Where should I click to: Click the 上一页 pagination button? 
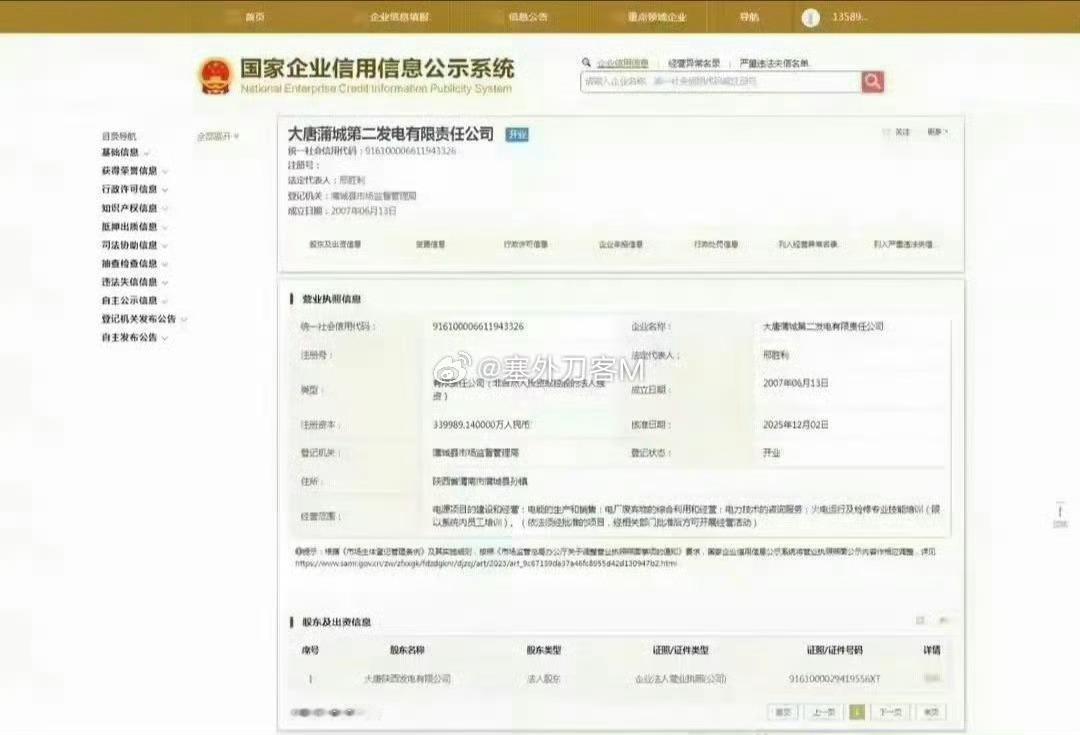coord(823,712)
